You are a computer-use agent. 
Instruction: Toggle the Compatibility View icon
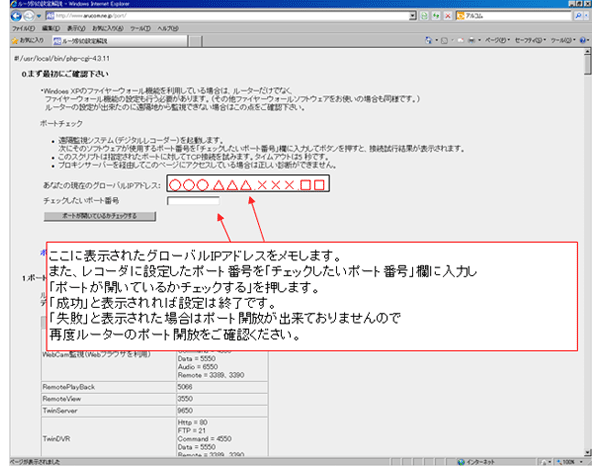pyautogui.click(x=424, y=16)
